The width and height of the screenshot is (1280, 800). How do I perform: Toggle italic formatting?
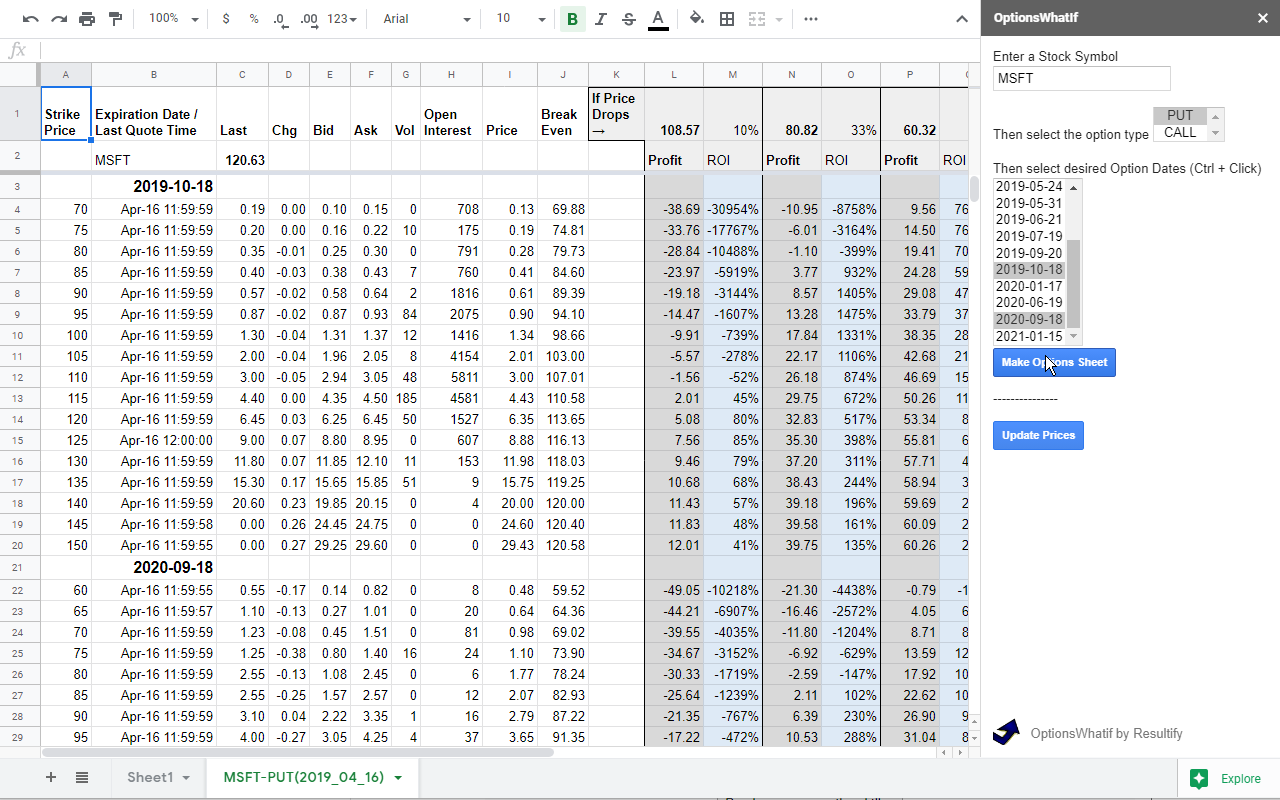pyautogui.click(x=600, y=18)
